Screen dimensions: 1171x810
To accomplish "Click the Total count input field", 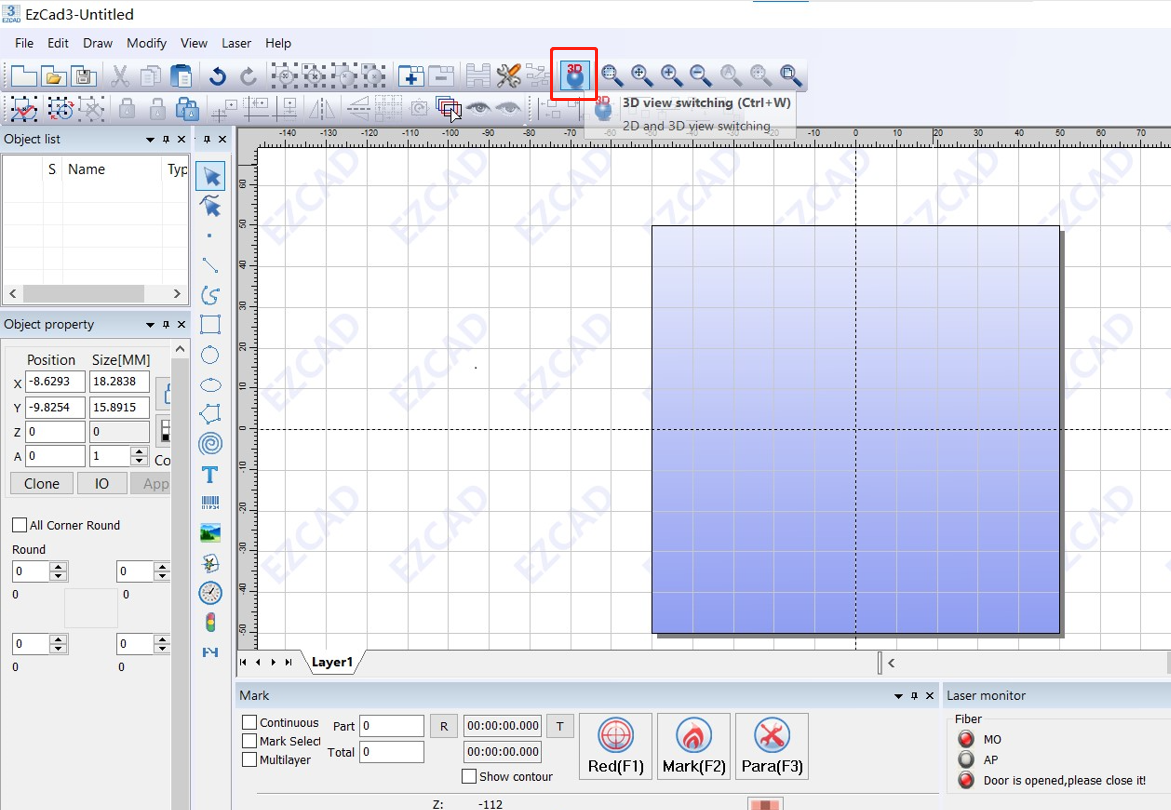I will (392, 752).
